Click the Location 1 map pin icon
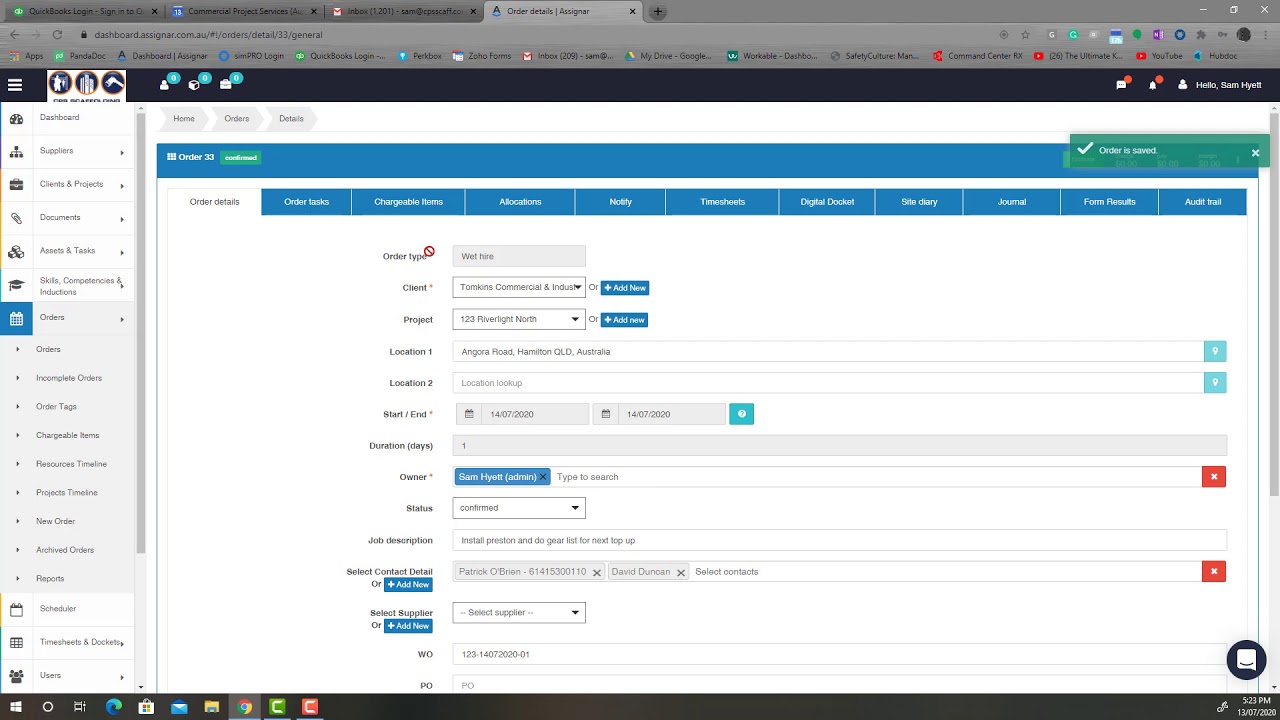Screen dimensions: 1280x720 1215,351
